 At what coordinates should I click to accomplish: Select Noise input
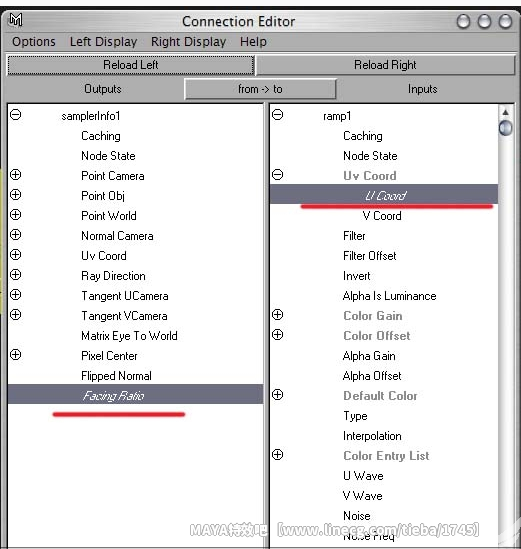(356, 516)
